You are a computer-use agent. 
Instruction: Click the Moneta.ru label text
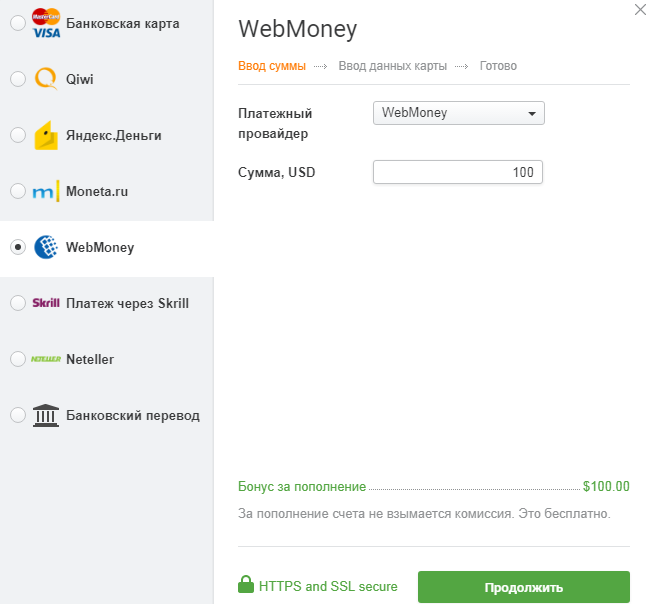coord(97,191)
